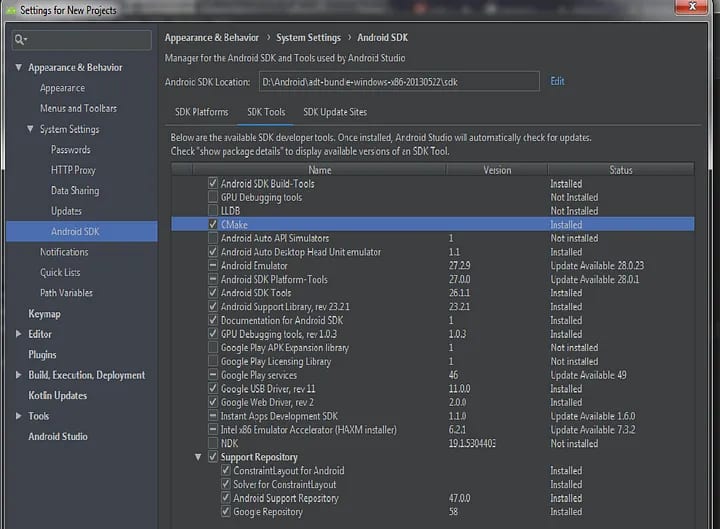The width and height of the screenshot is (720, 529).
Task: Check the NDK checkbox
Action: click(213, 443)
